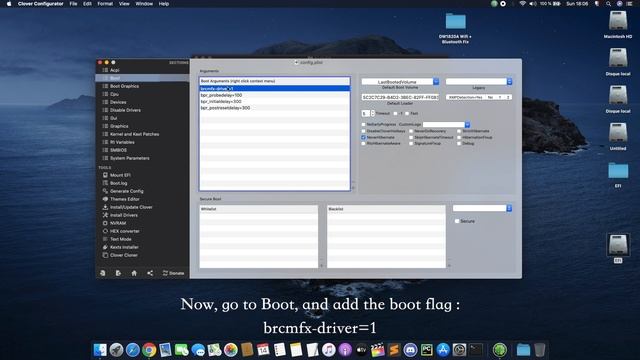
Task: Open the XMPDetection dropdown
Action: (x=479, y=98)
